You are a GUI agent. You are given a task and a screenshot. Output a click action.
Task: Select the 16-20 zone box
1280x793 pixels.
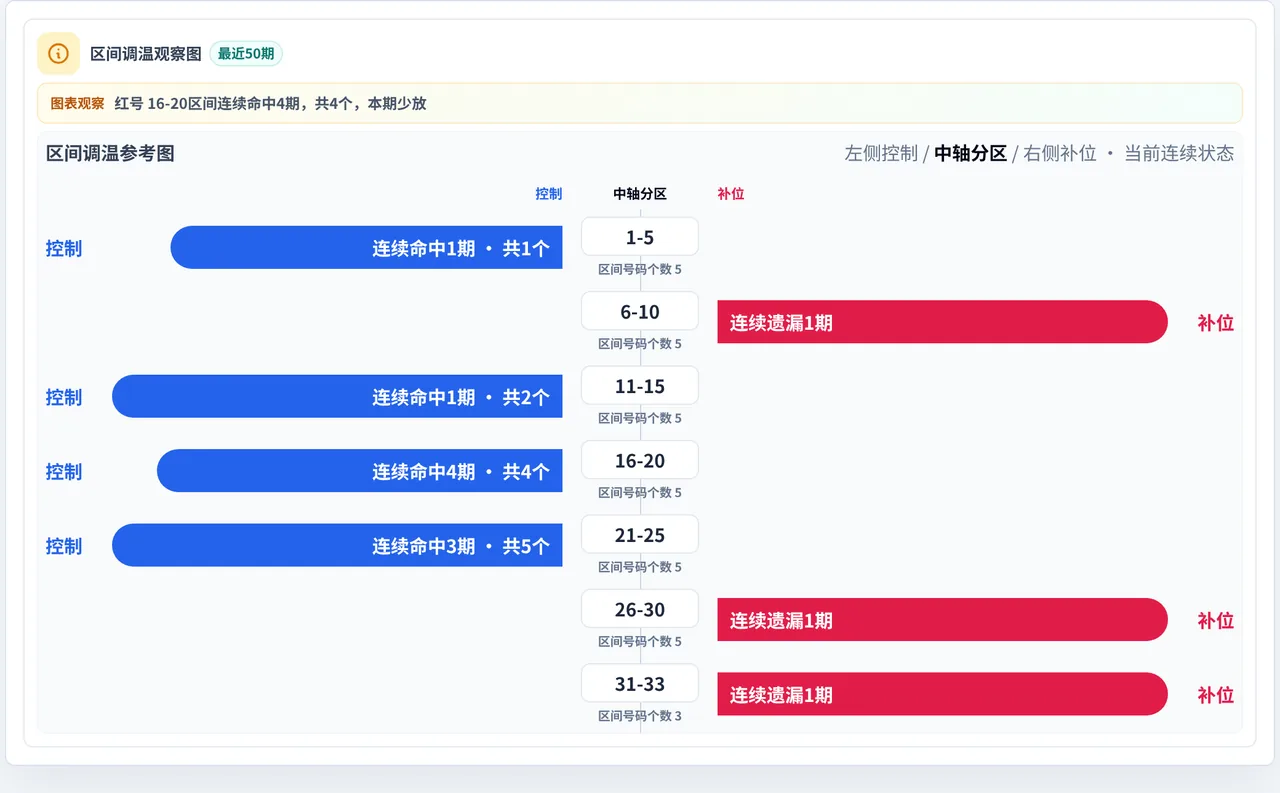[640, 460]
